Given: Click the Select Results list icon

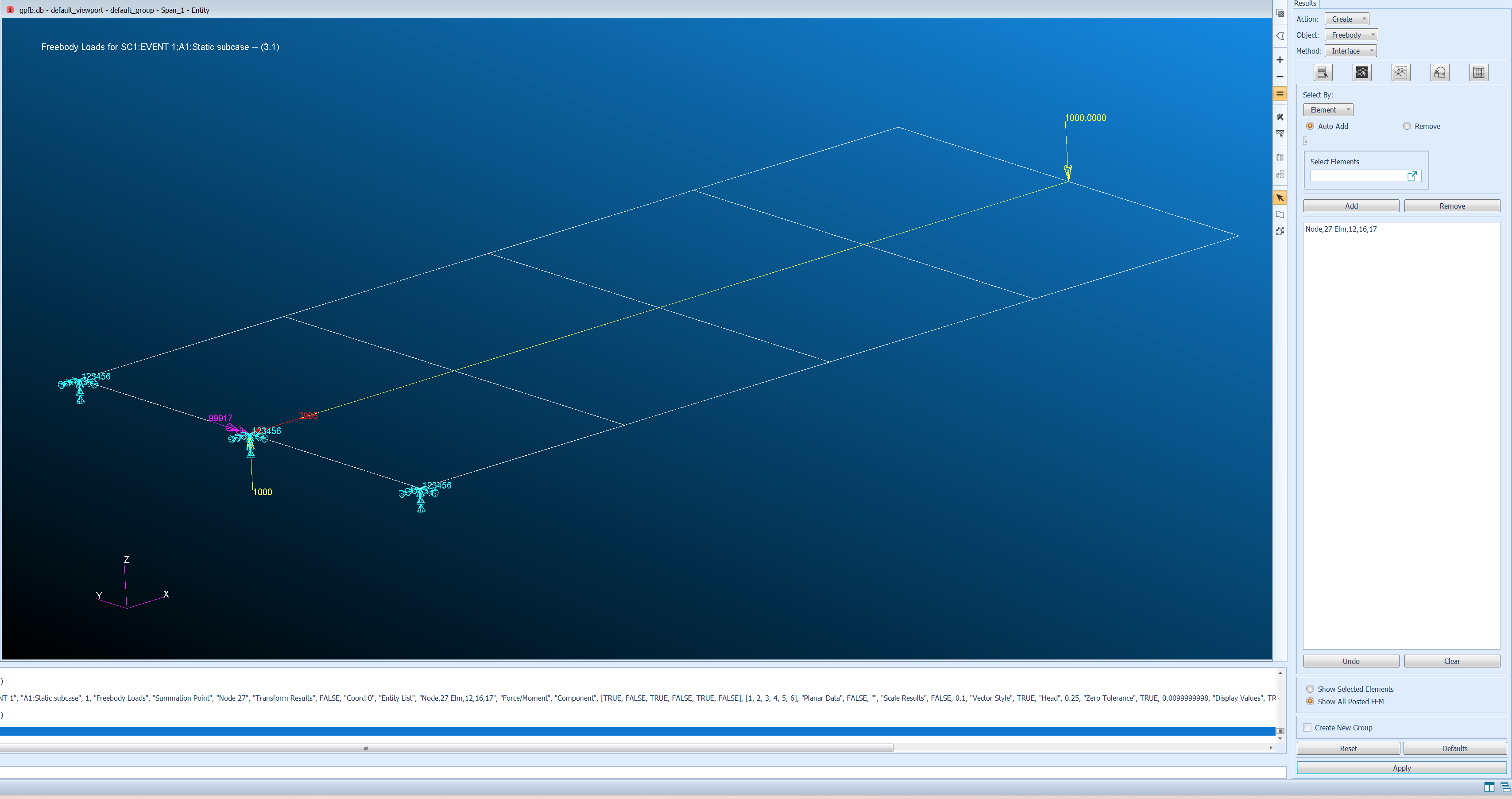Looking at the screenshot, I should (1323, 72).
